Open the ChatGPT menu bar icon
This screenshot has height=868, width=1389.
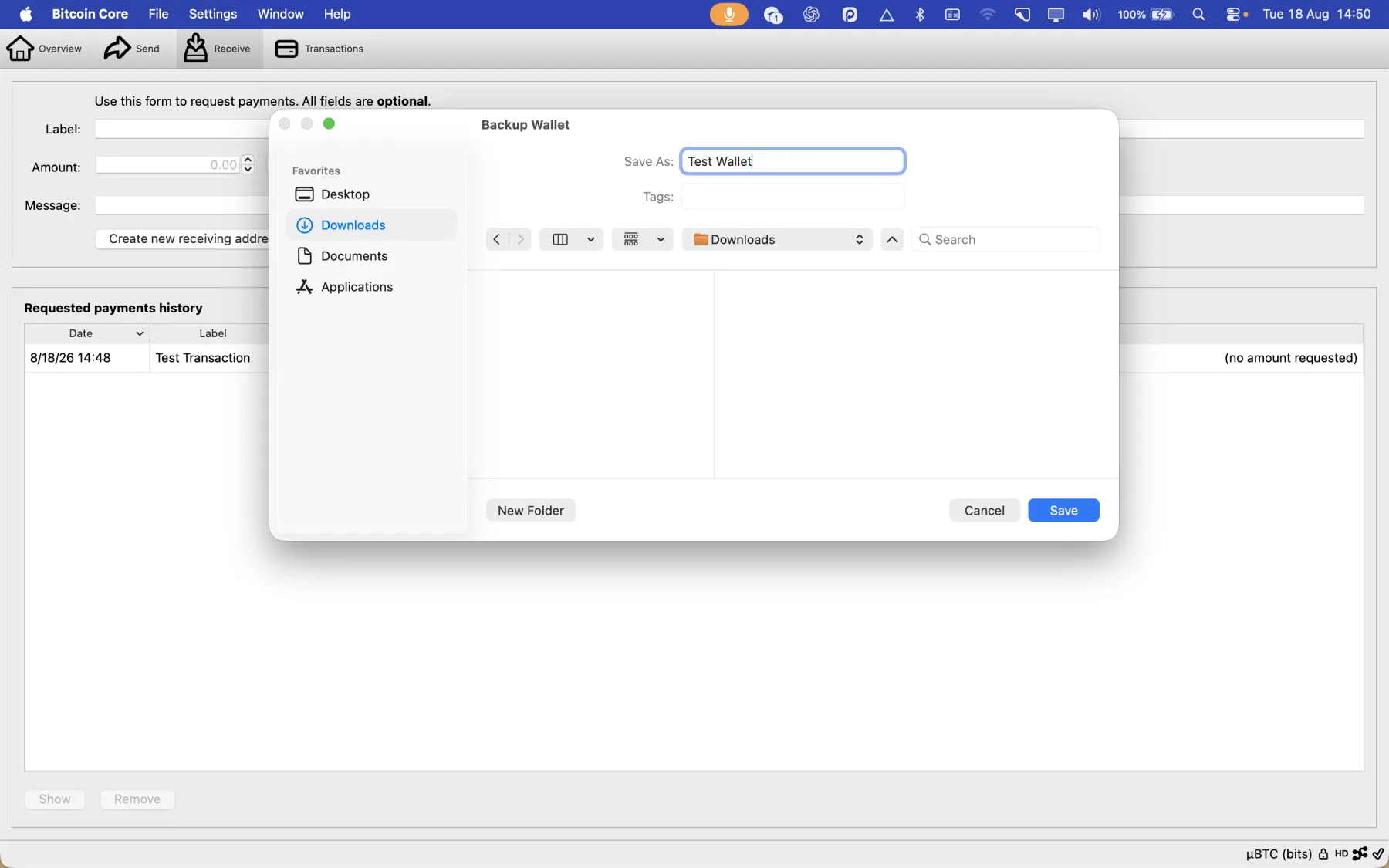pyautogui.click(x=811, y=14)
